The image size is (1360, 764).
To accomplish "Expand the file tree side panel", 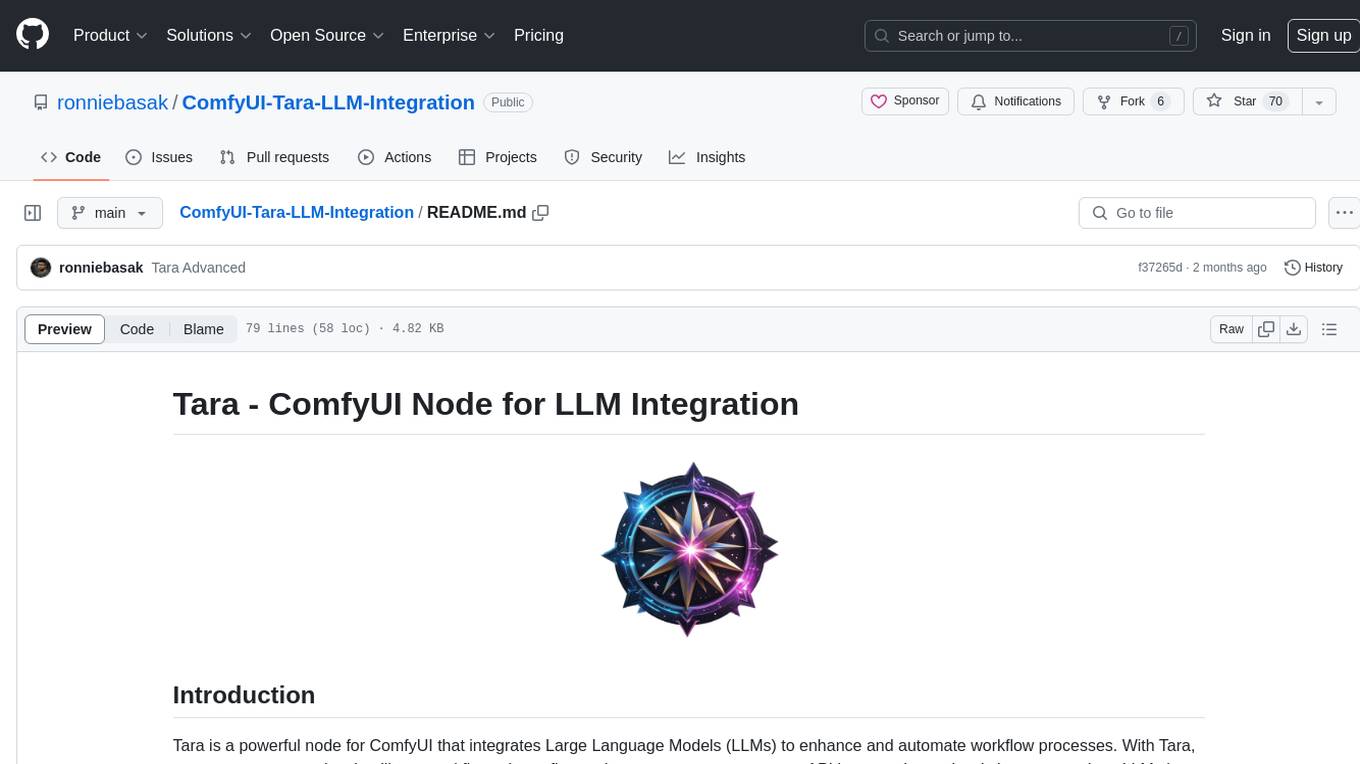I will [x=32, y=213].
